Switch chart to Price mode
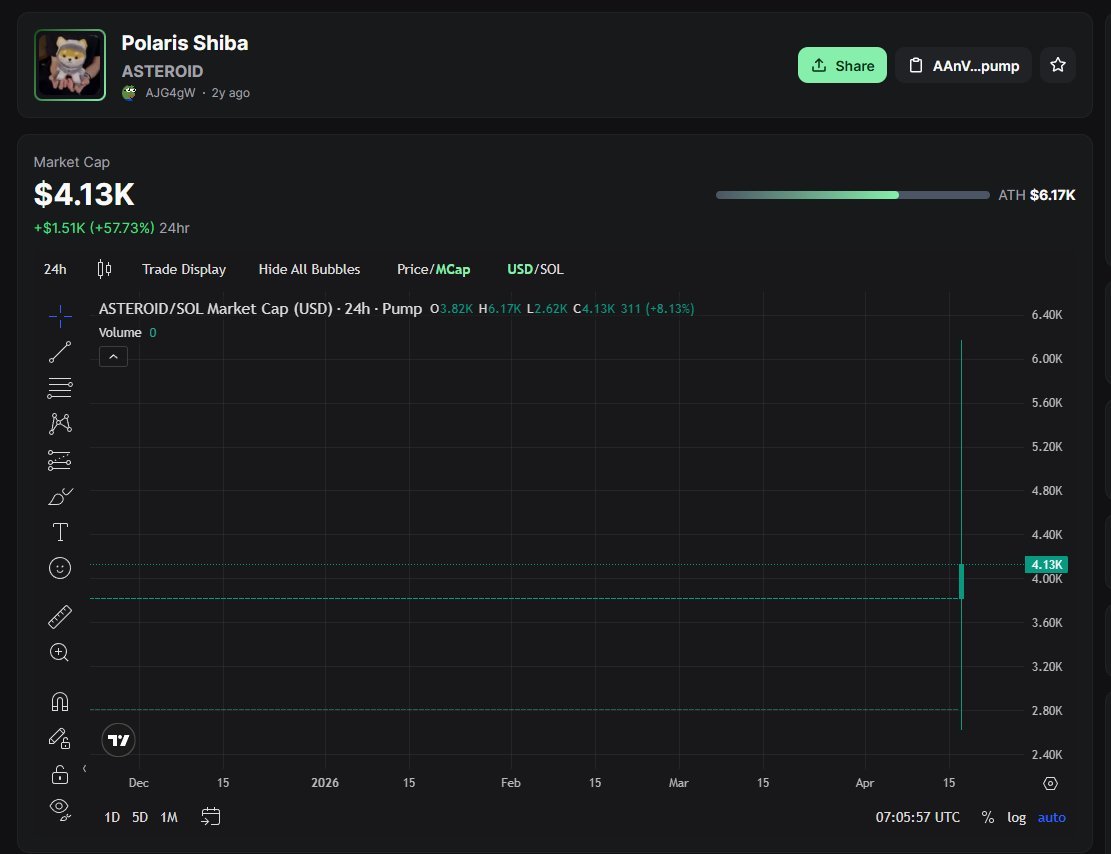1111x854 pixels. (x=413, y=269)
